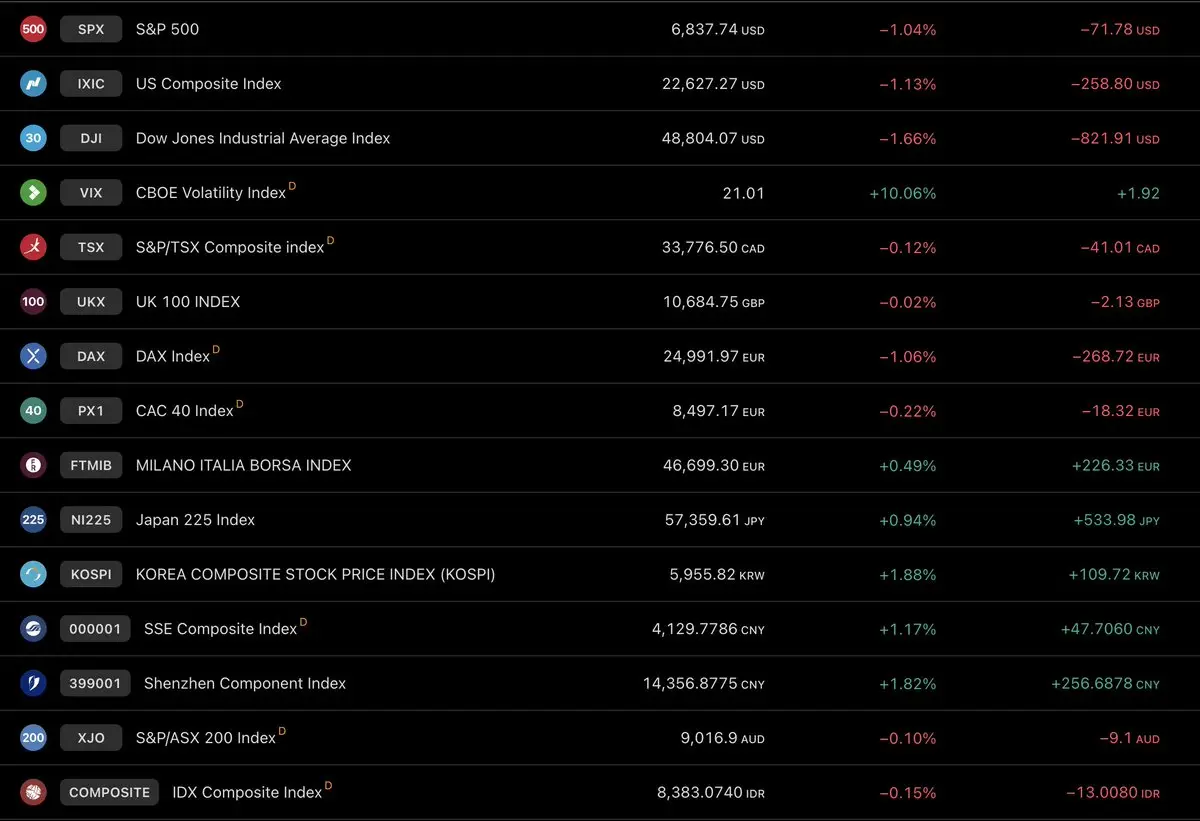Click the DAX Index blue logo icon
The image size is (1200, 821).
(x=33, y=356)
